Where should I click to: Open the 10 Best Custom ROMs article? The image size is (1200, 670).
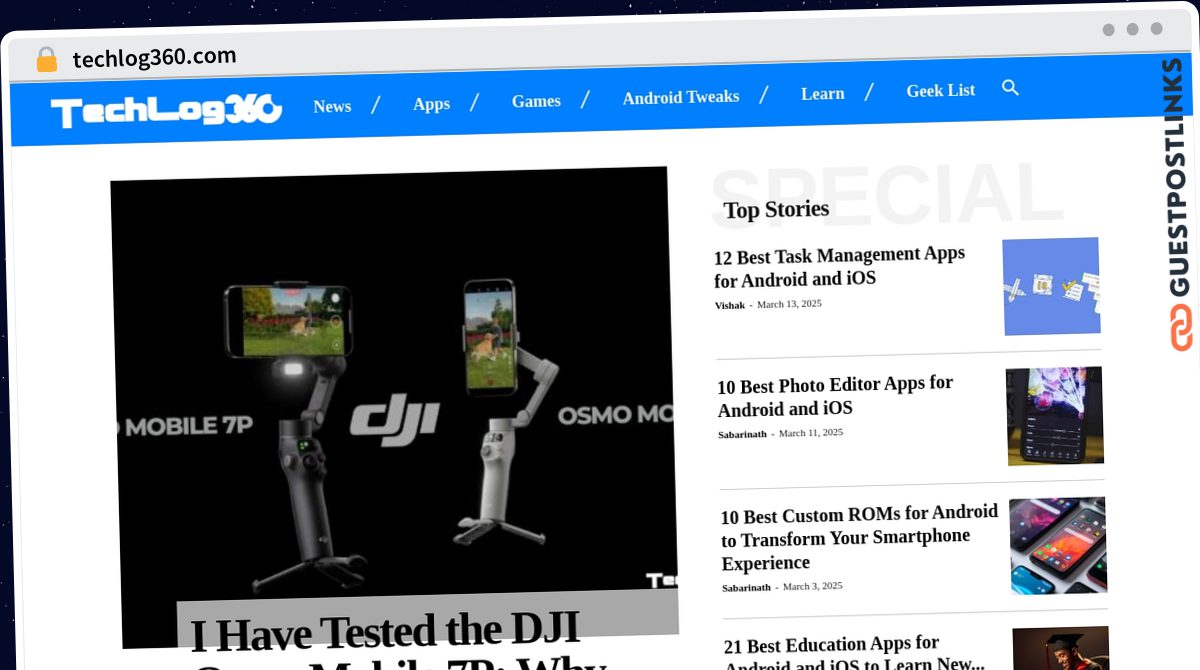[858, 538]
